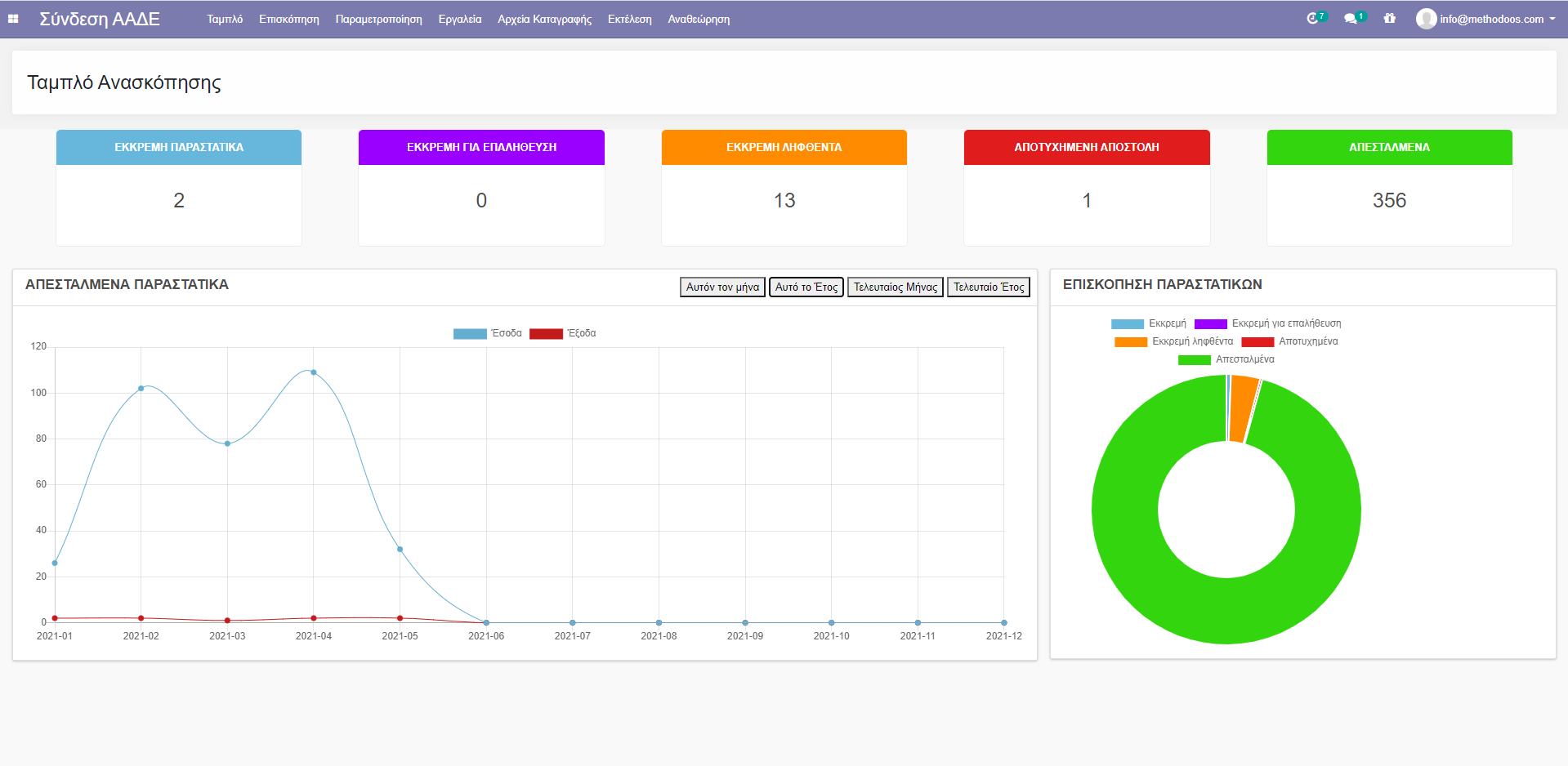Toggle Απεσταλμένα green legend in donut chart
Screen dimensions: 1568x766
[x=1194, y=359]
